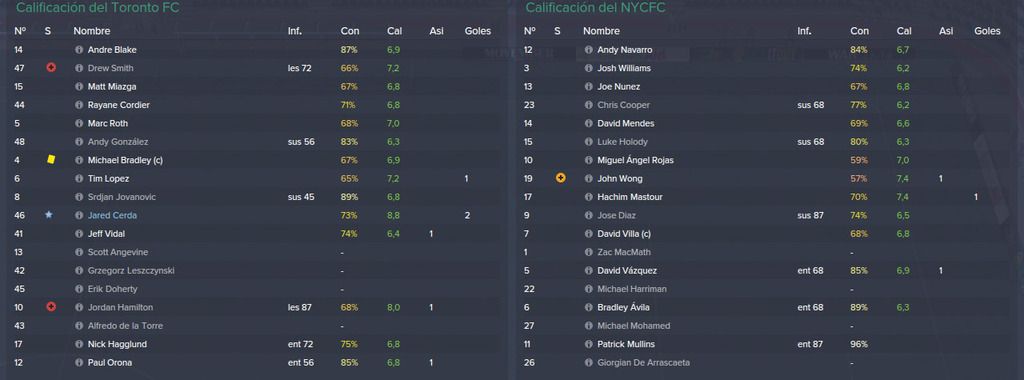This screenshot has height=380, width=1024.
Task: Click star icon beside Jared Cerda
Action: (48, 215)
